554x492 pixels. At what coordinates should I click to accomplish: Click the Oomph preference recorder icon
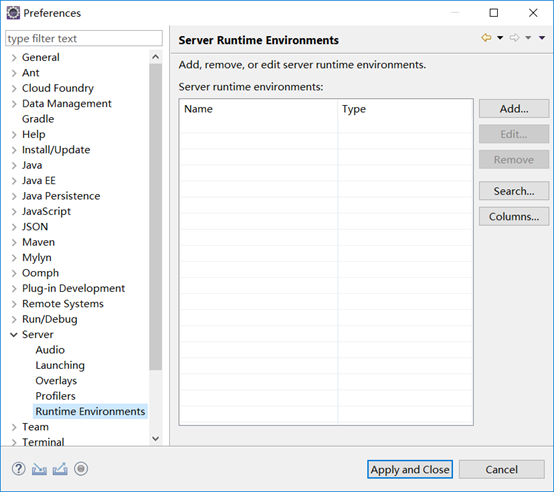(x=81, y=469)
